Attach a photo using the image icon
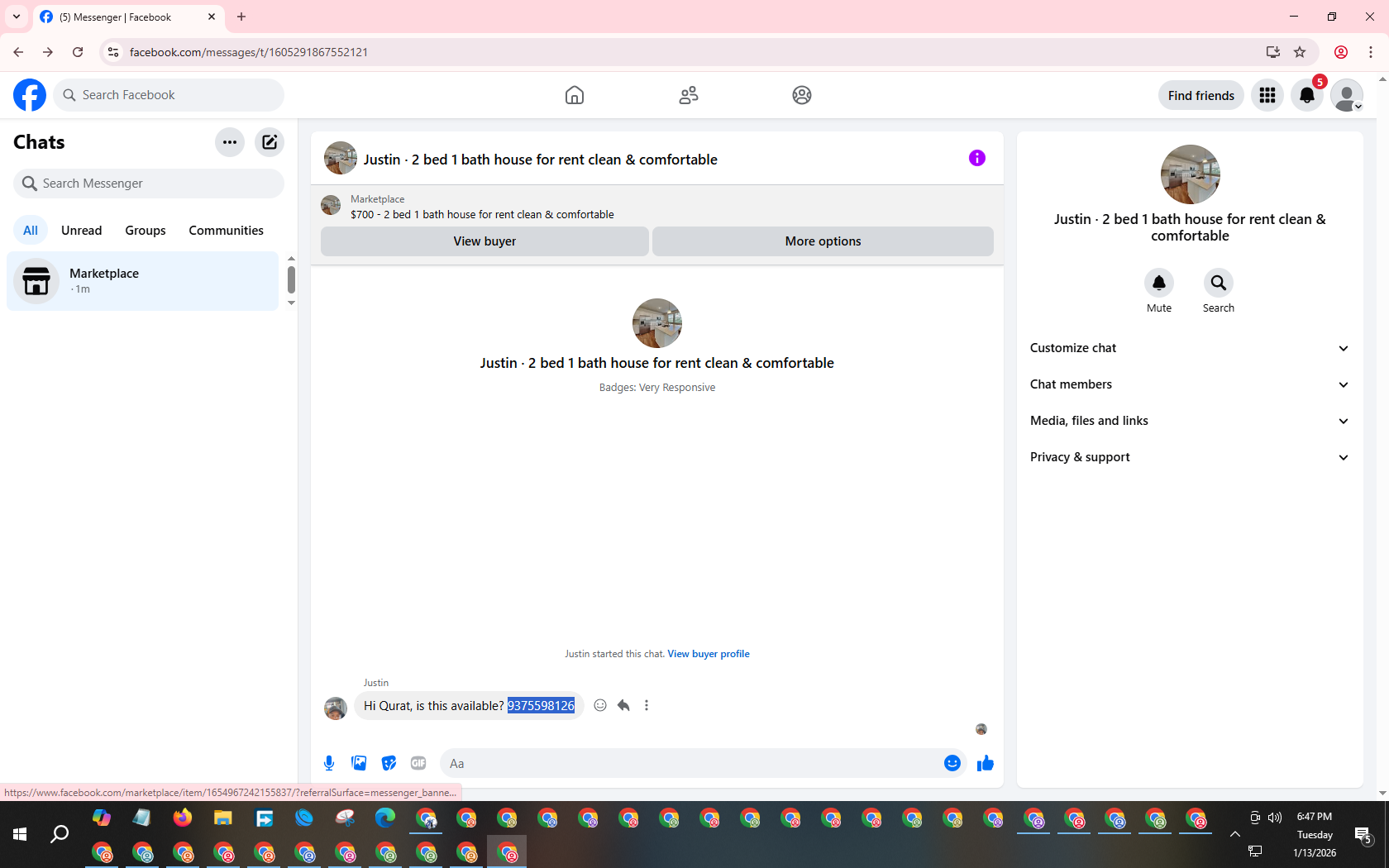This screenshot has height=868, width=1389. [x=359, y=763]
